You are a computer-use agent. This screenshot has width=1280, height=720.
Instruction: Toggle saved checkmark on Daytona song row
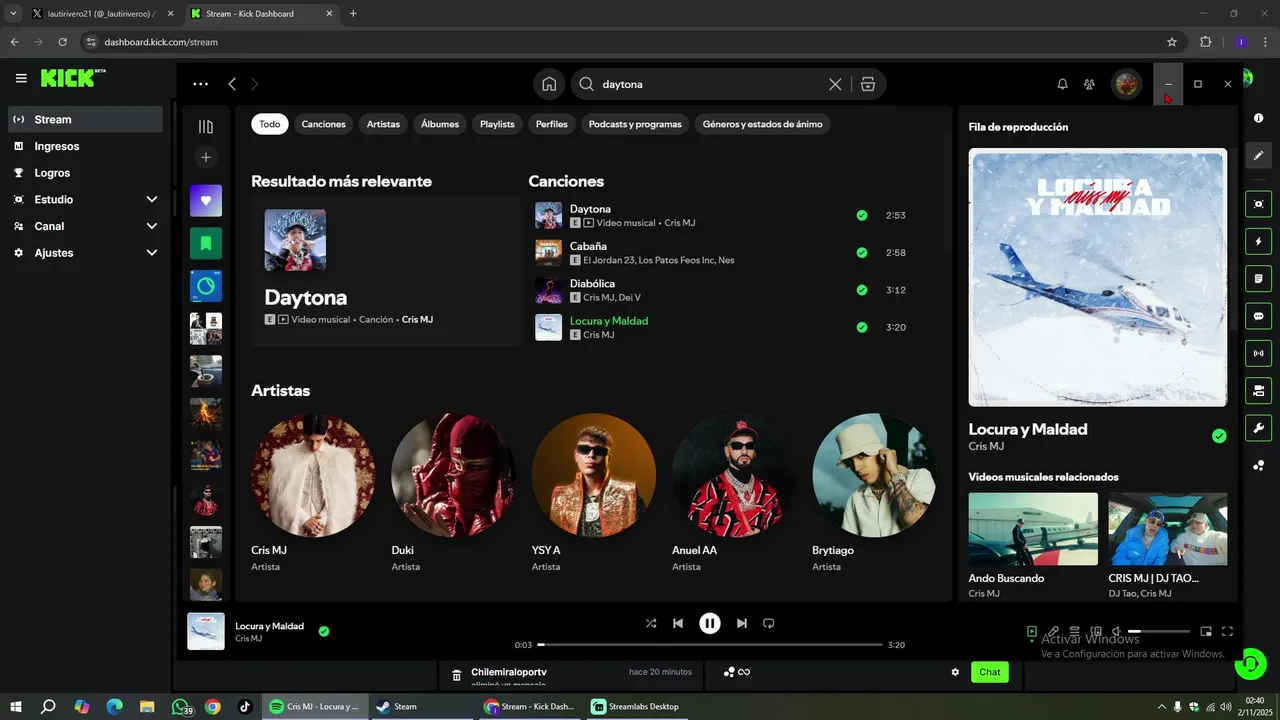(862, 215)
